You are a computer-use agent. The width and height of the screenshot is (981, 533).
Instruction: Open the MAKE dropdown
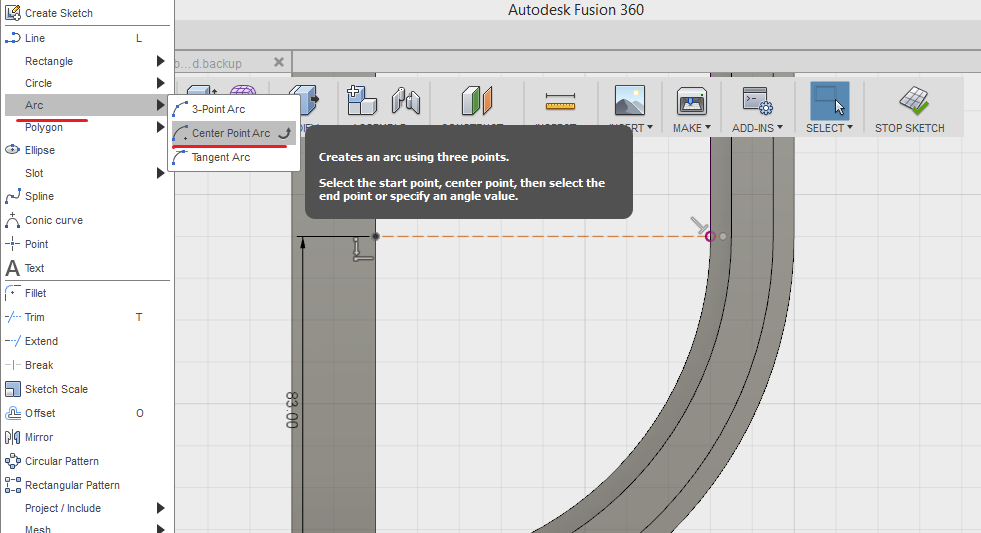click(691, 128)
